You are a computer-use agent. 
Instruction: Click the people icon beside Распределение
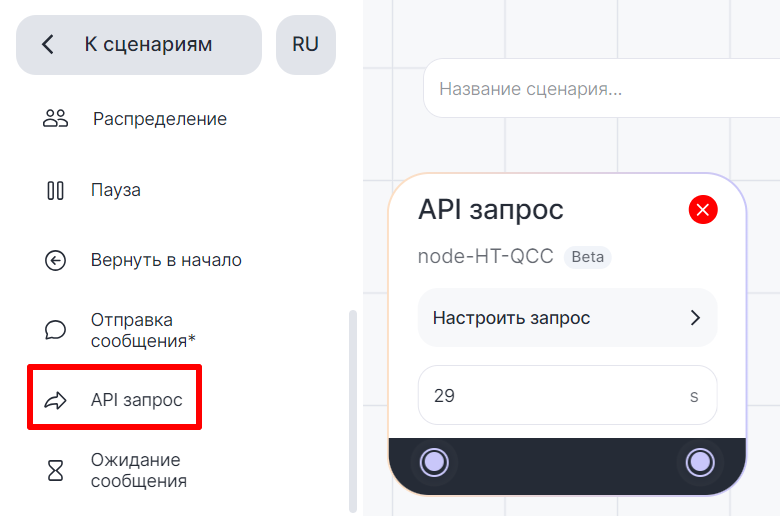pos(55,119)
